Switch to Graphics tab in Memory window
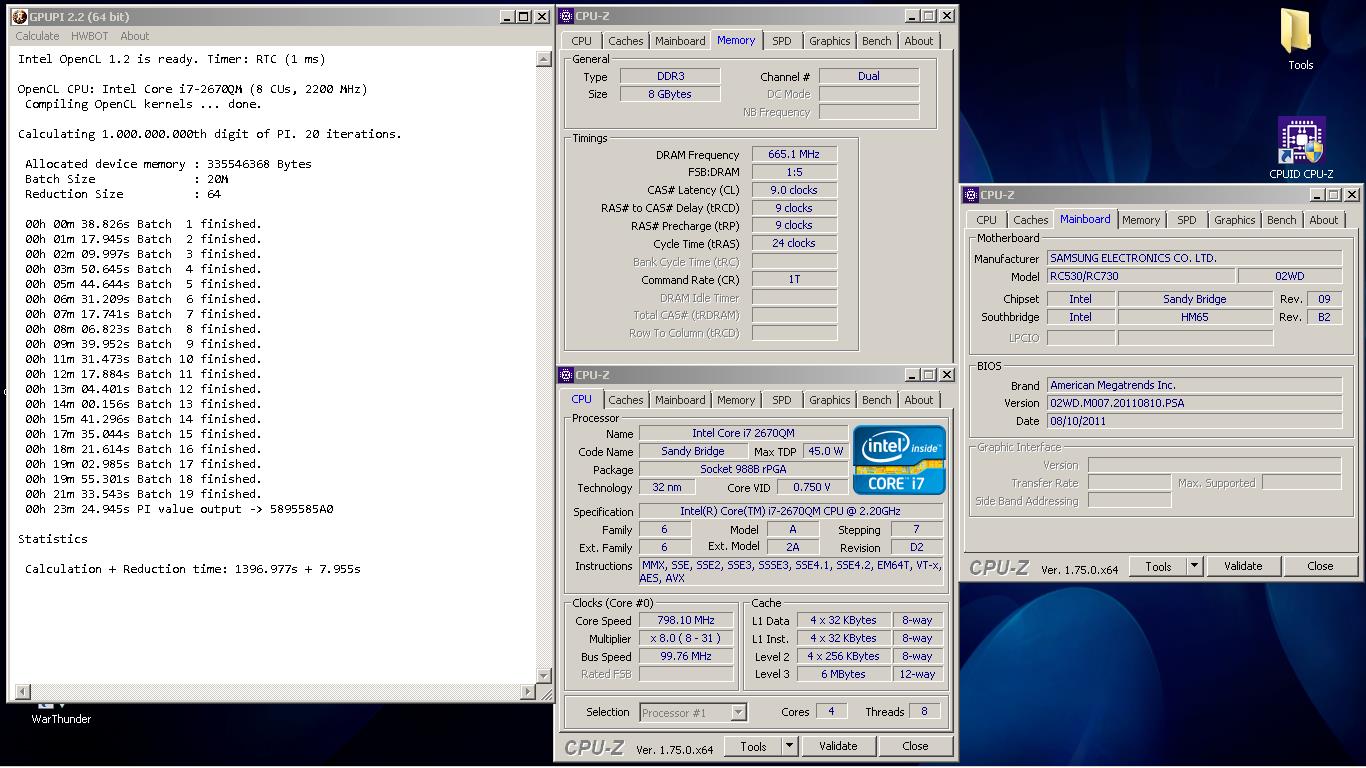1366x768 pixels. coord(830,41)
